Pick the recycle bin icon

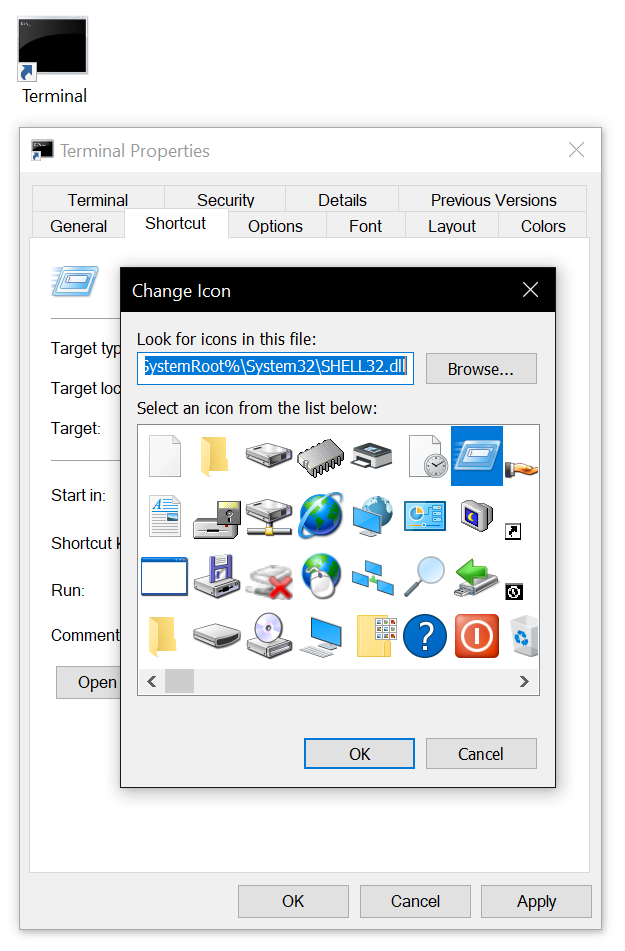coord(524,636)
